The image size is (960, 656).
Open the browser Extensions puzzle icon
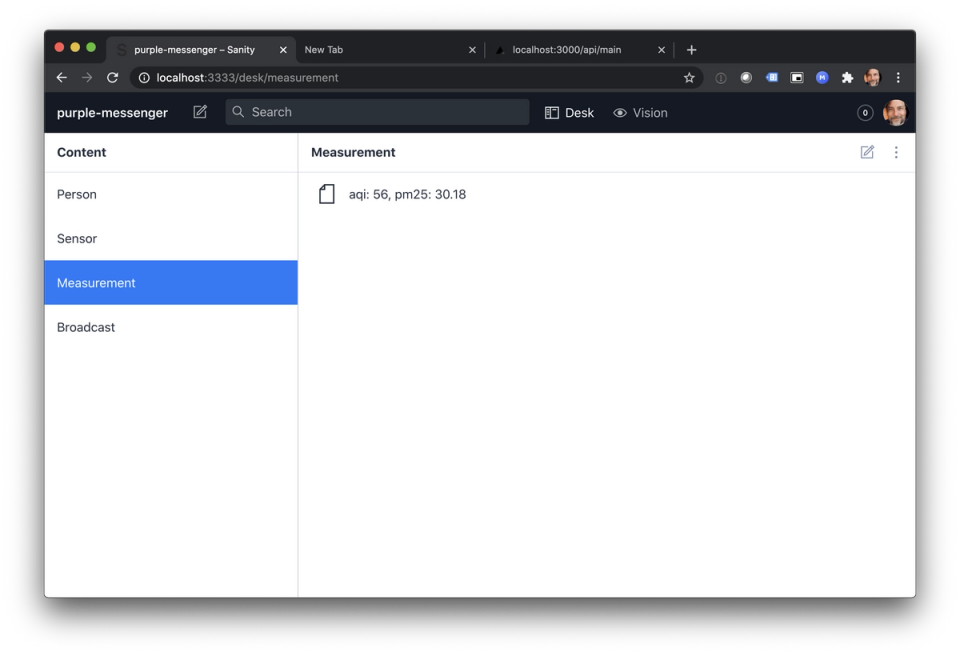(847, 78)
